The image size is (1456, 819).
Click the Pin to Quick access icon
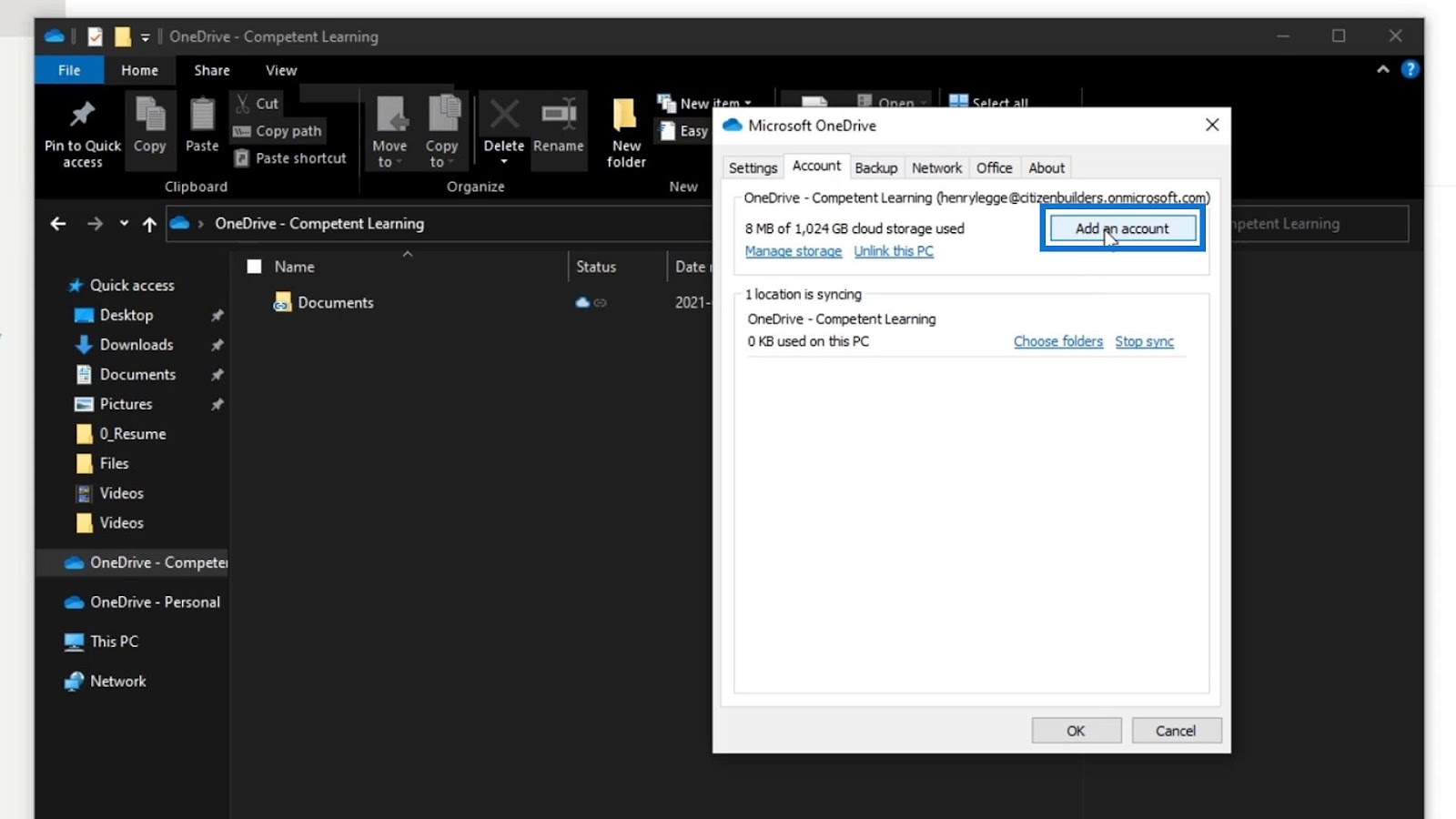tap(82, 116)
